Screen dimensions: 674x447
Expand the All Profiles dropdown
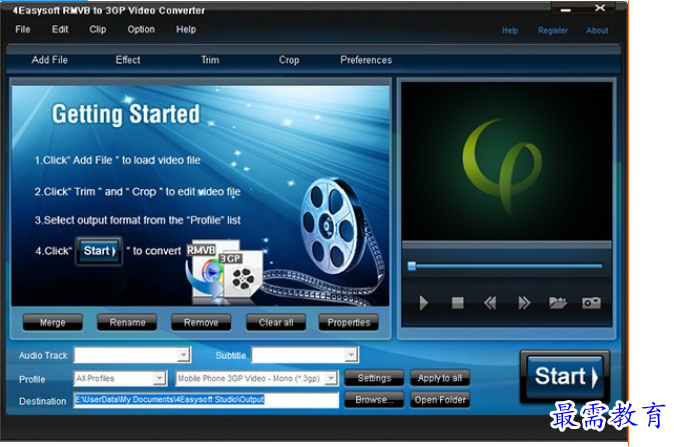tap(159, 378)
